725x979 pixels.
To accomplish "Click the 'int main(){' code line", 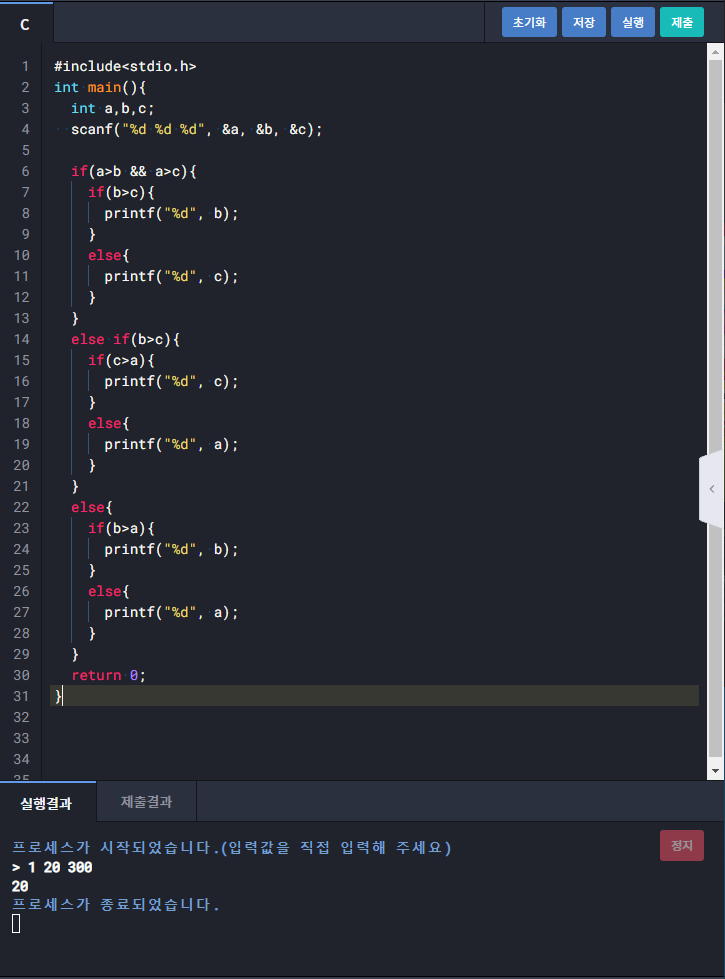I will coord(100,87).
